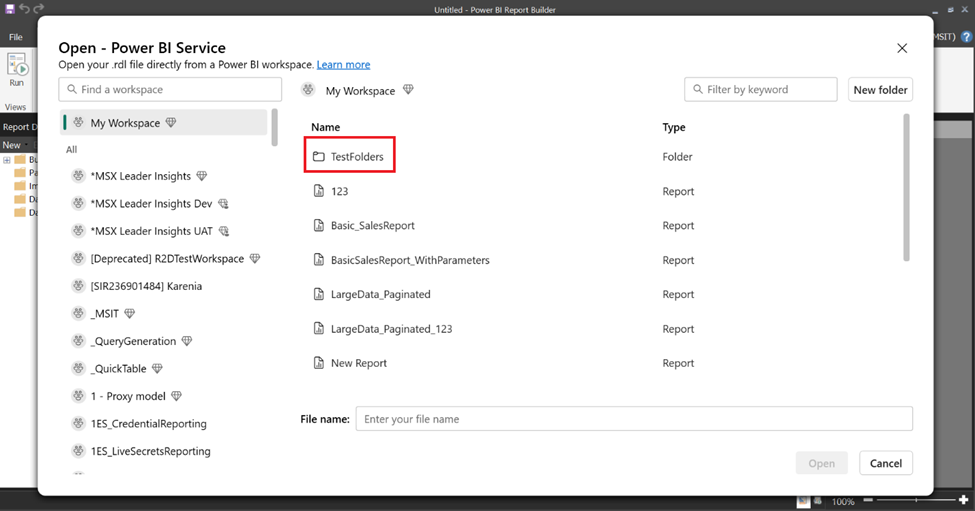Click the Folder type cell for TestFolders
The width and height of the screenshot is (975, 511).
(677, 157)
